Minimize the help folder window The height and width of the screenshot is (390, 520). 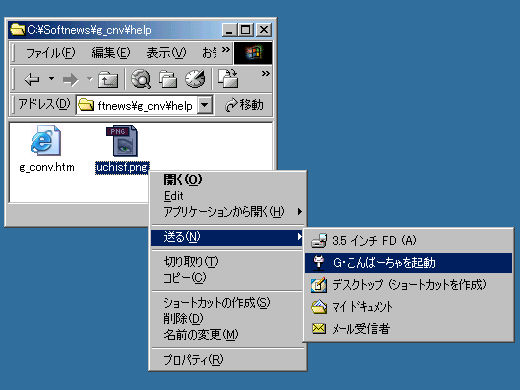point(229,30)
